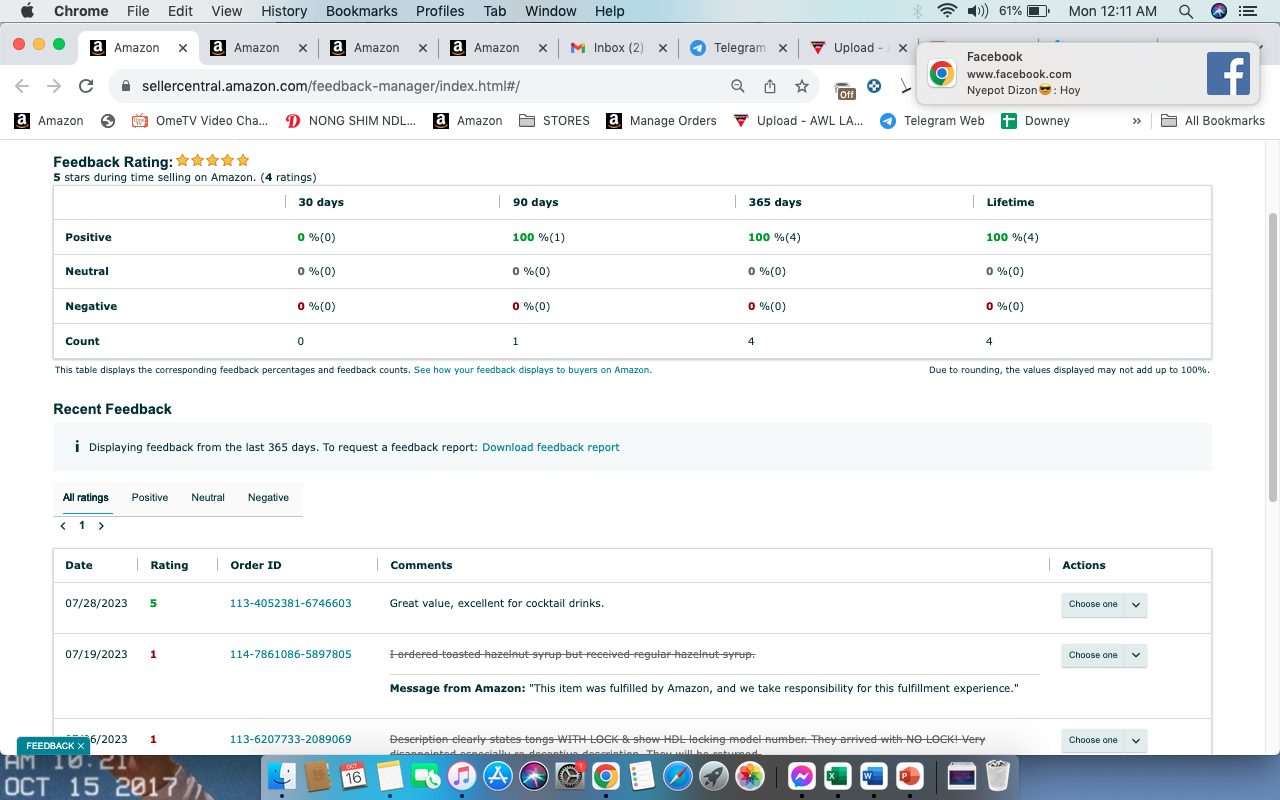The image size is (1280, 800).
Task: Open Notes in the Dock
Action: pos(389,776)
